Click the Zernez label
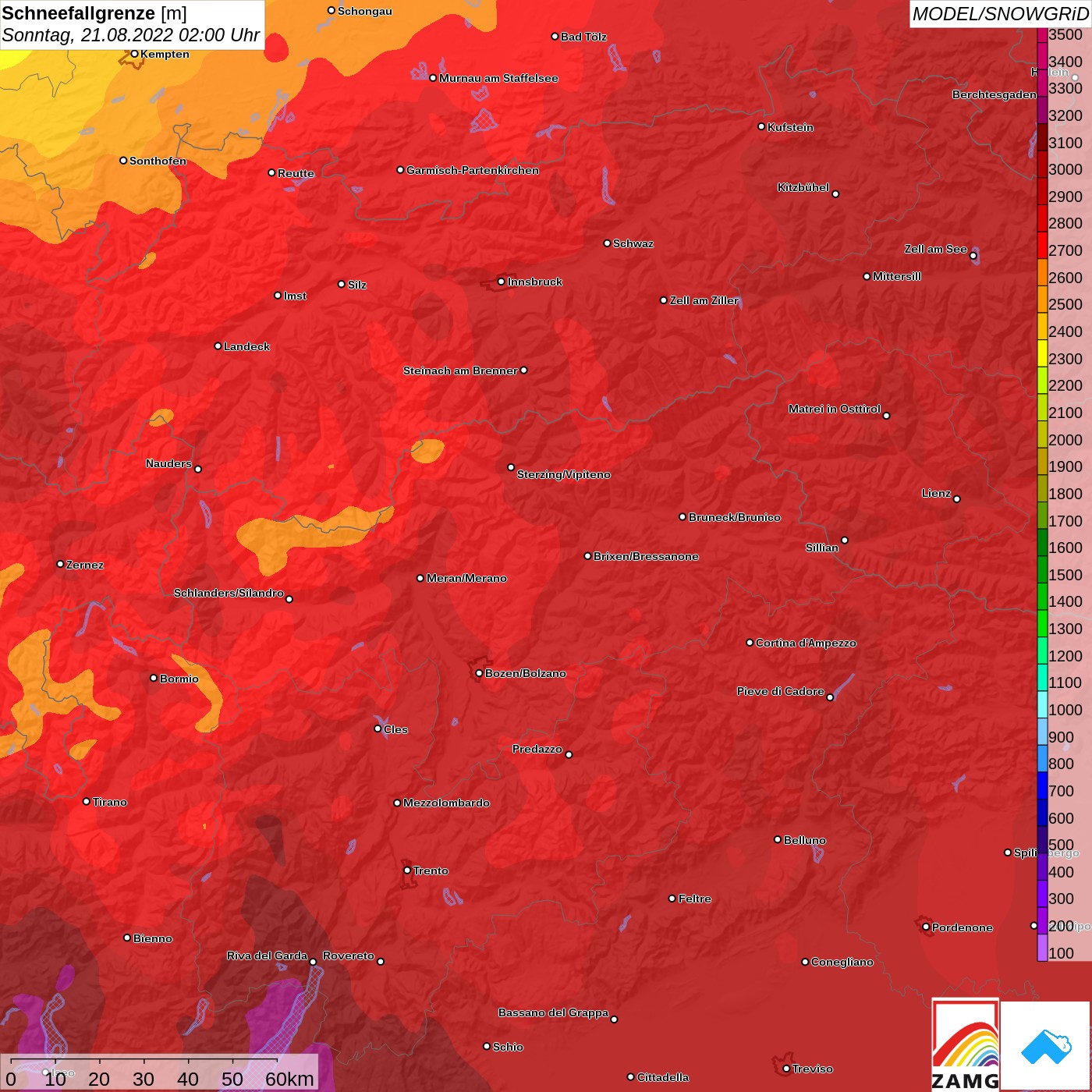Screen dimensions: 1092x1092 pos(84,565)
